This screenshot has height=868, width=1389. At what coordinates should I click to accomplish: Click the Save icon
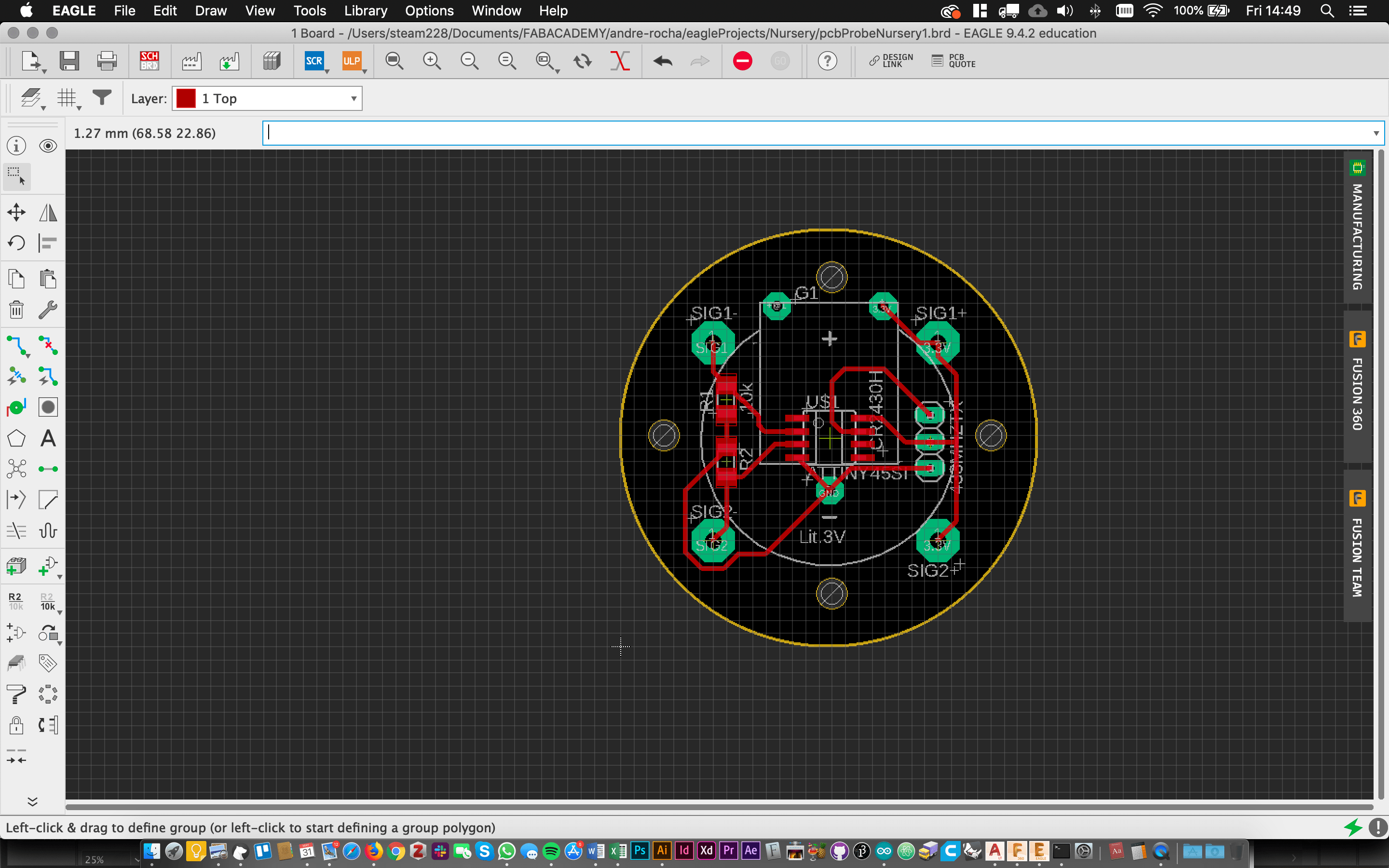coord(69,61)
